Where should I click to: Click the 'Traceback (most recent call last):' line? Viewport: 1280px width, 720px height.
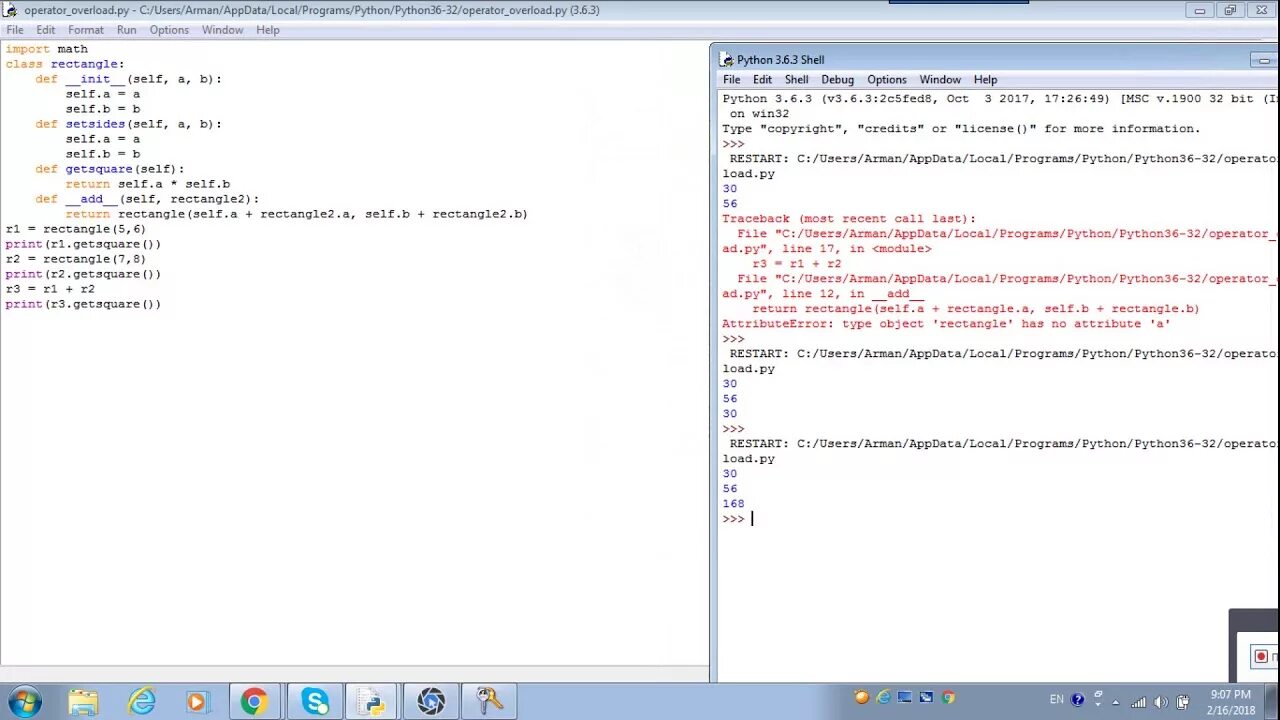tap(849, 219)
